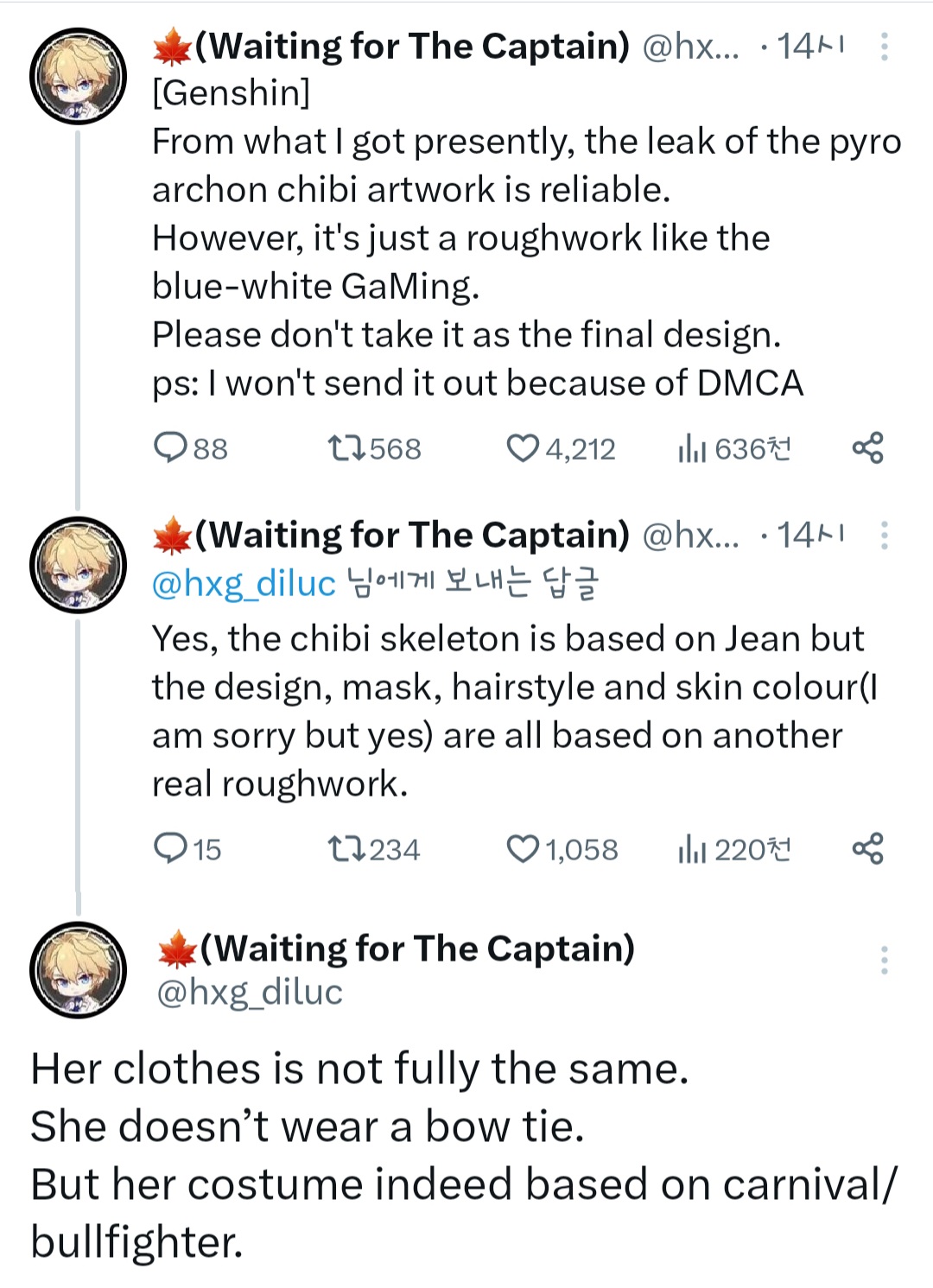Retweet the tweet with 234 retweets
The image size is (933, 1288).
tap(348, 849)
